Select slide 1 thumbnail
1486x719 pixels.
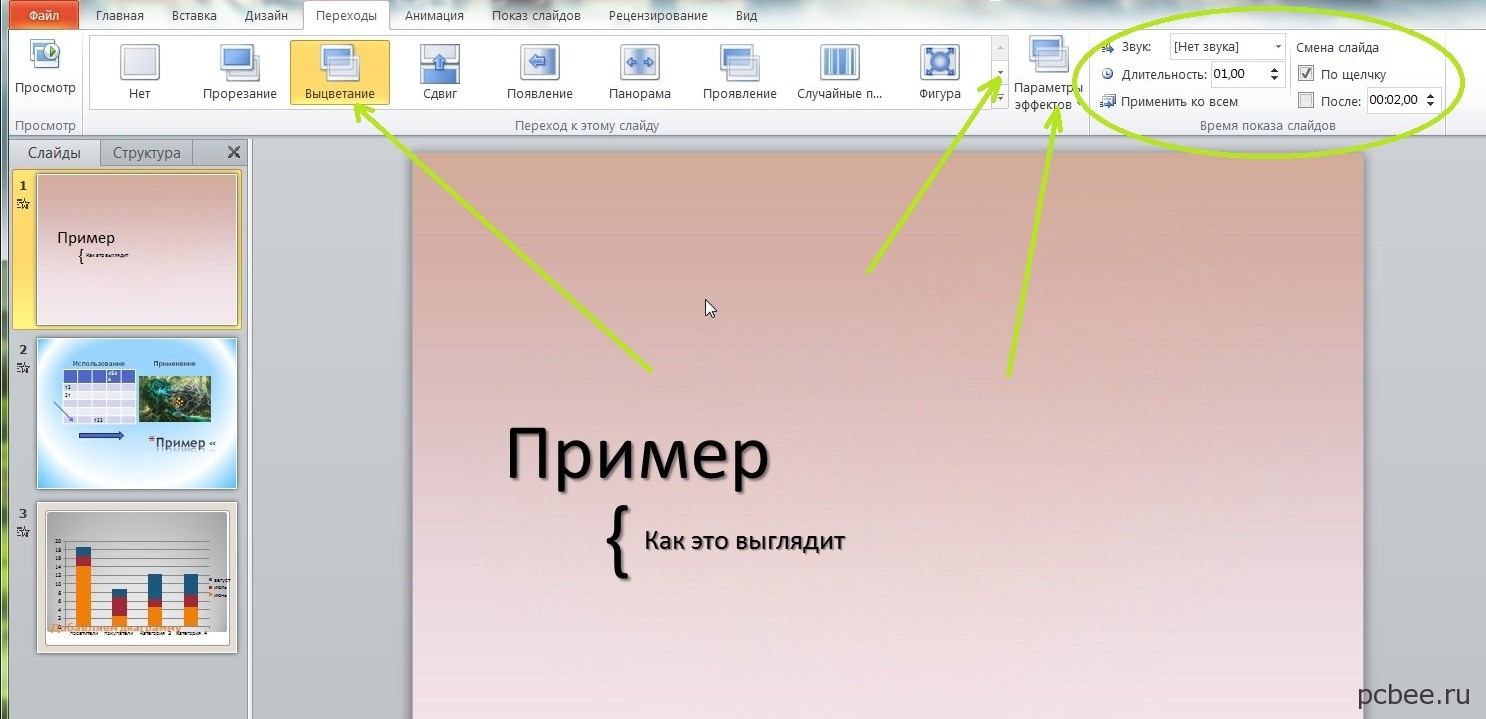(x=137, y=250)
